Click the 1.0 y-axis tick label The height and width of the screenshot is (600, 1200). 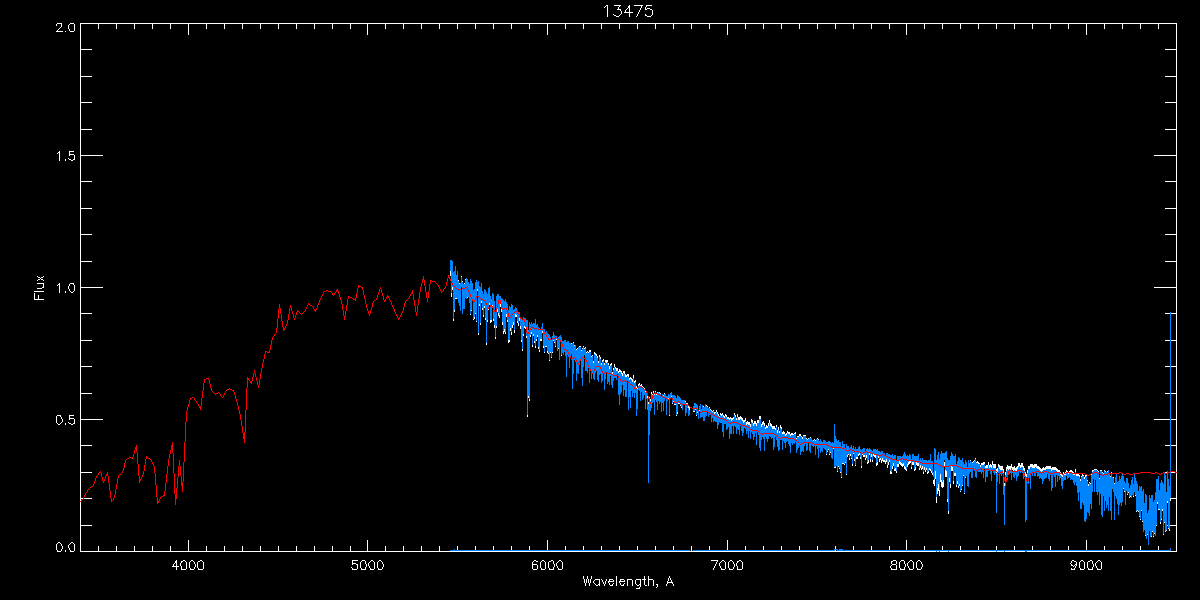point(65,288)
